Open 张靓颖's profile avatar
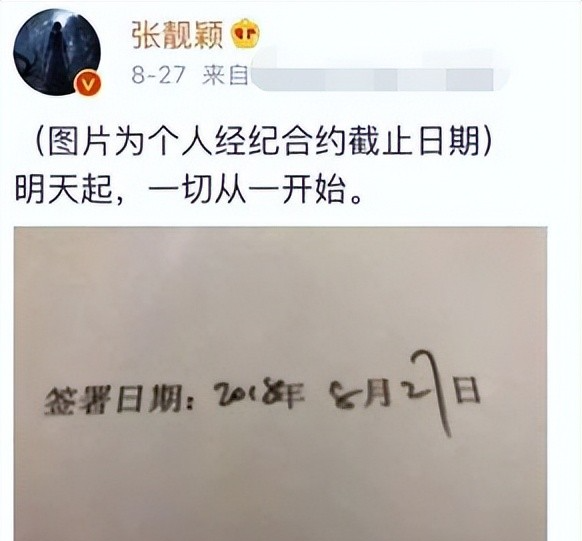 (57, 52)
